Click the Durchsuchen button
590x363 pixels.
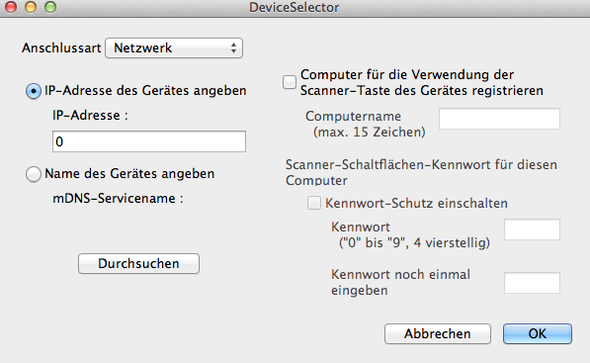(139, 263)
